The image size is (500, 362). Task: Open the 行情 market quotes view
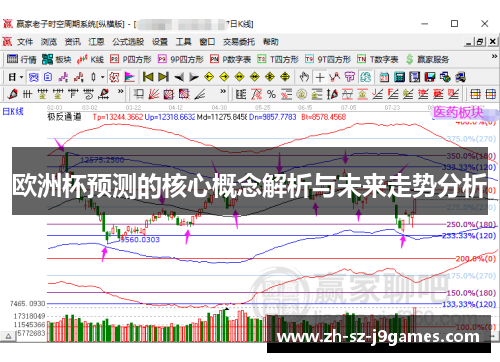pyautogui.click(x=22, y=59)
